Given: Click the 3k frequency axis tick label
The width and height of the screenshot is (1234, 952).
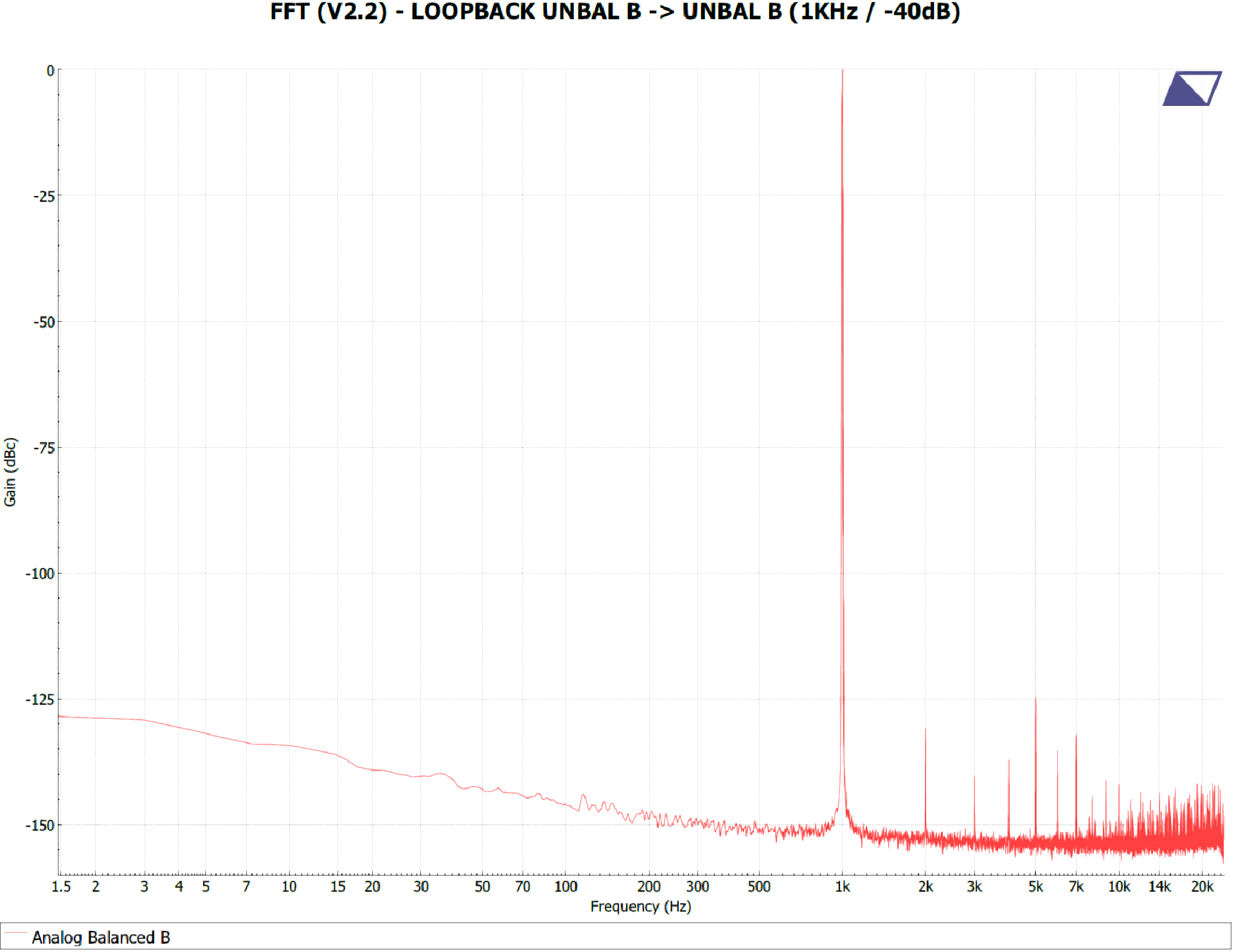Looking at the screenshot, I should pos(974,887).
